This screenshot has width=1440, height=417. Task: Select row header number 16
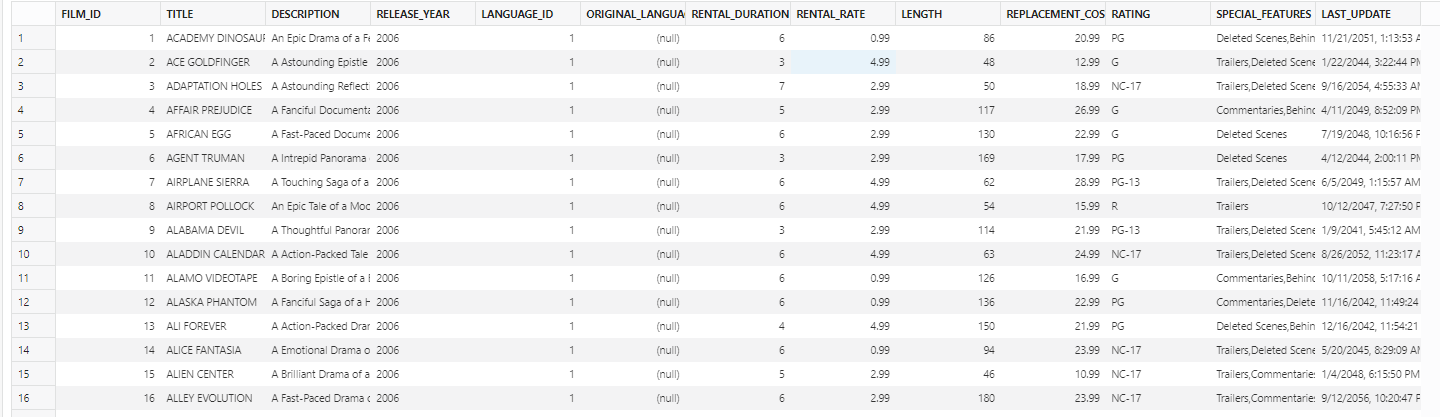33,398
